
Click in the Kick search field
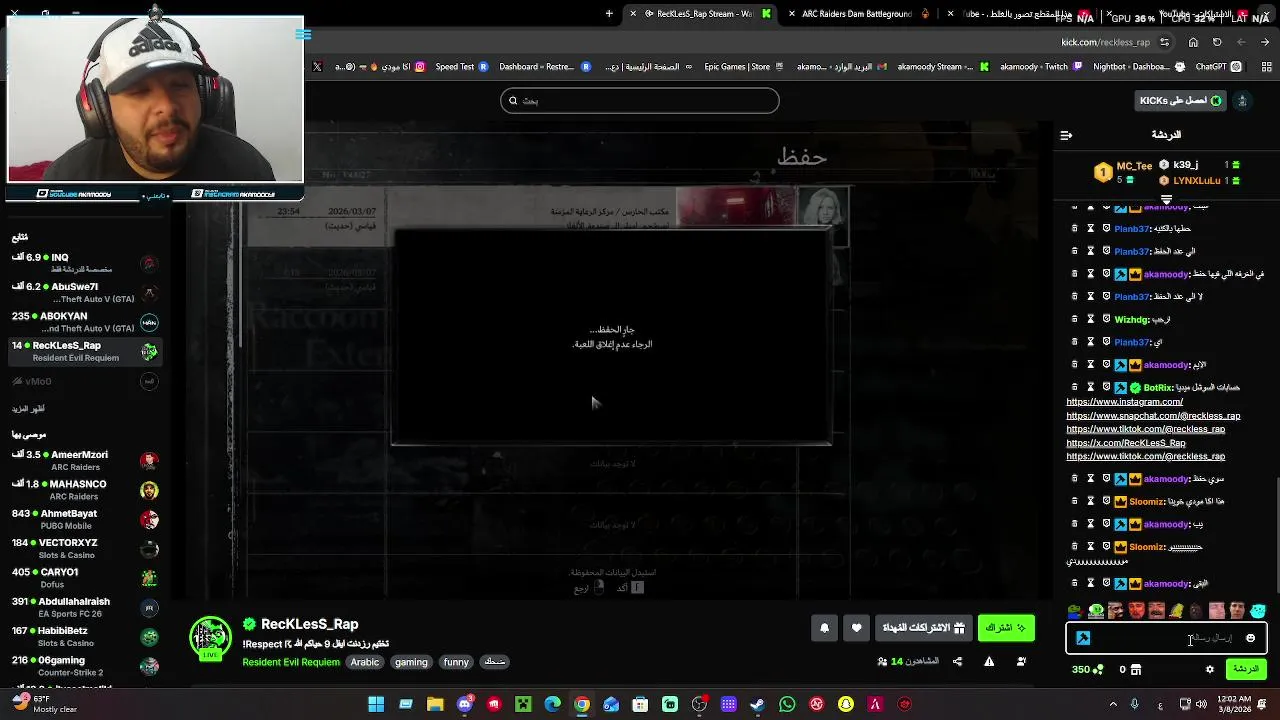[640, 100]
